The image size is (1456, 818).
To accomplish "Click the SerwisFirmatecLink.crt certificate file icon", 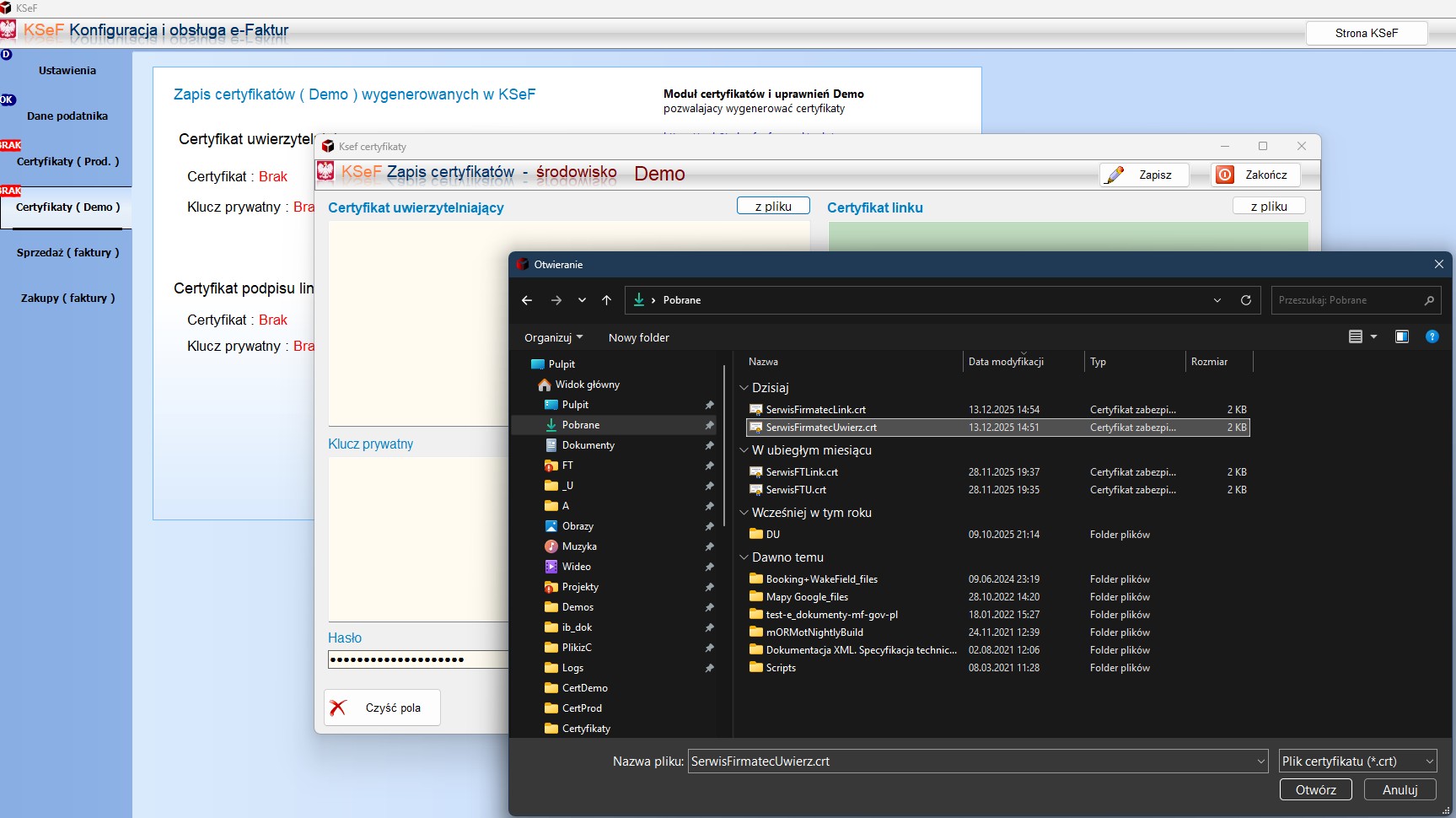I will pos(756,410).
